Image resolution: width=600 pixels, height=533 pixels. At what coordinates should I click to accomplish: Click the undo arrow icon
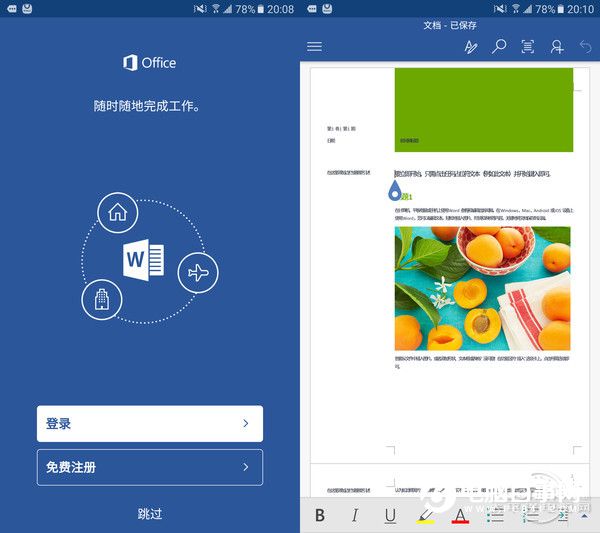coord(585,47)
